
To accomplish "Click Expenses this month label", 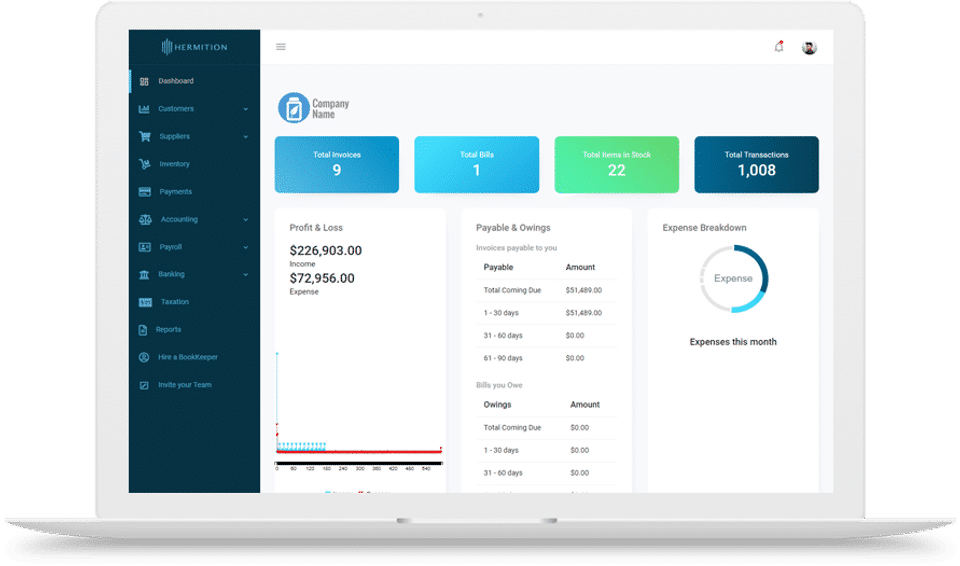I will [x=733, y=342].
